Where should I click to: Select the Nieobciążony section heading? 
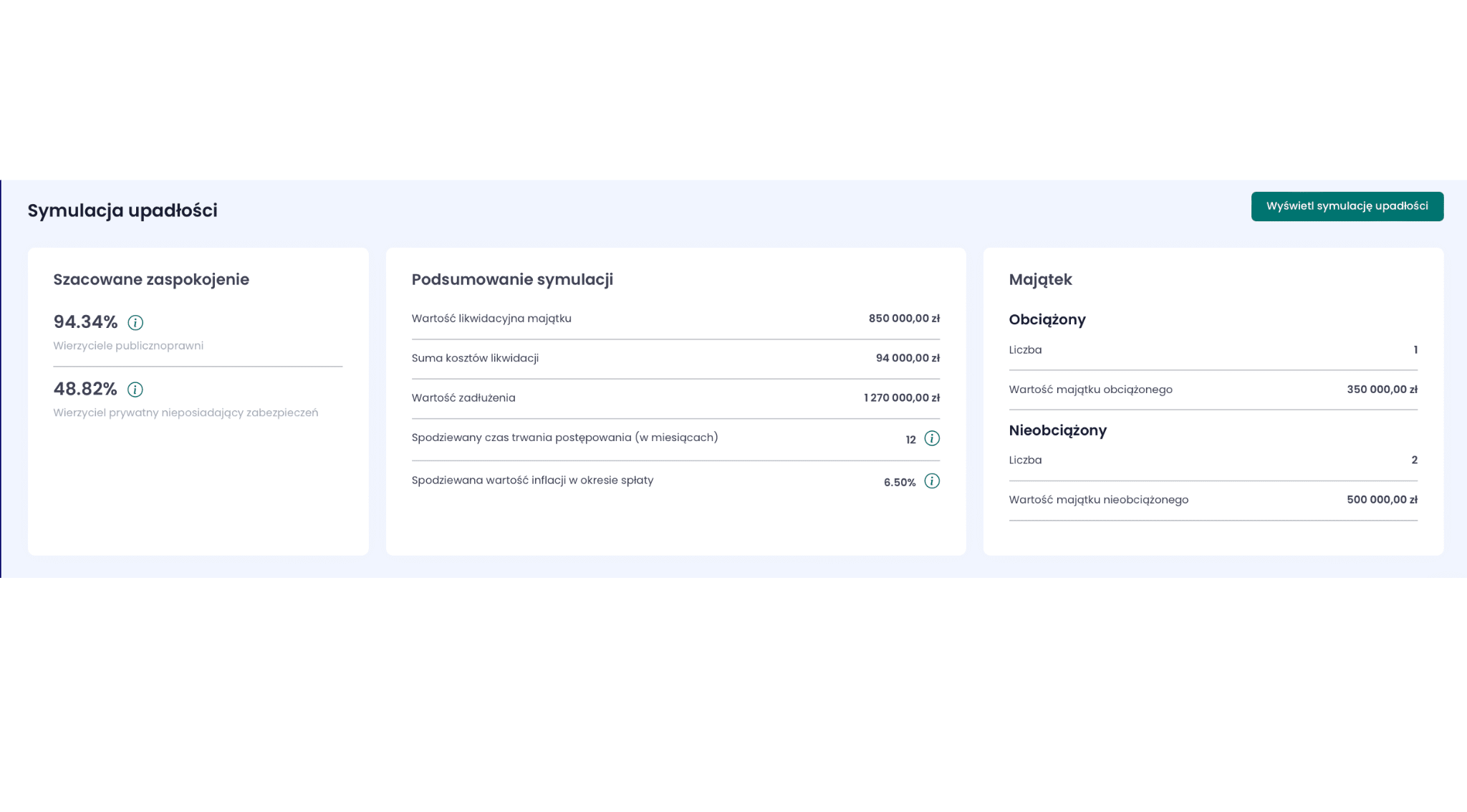click(1057, 430)
